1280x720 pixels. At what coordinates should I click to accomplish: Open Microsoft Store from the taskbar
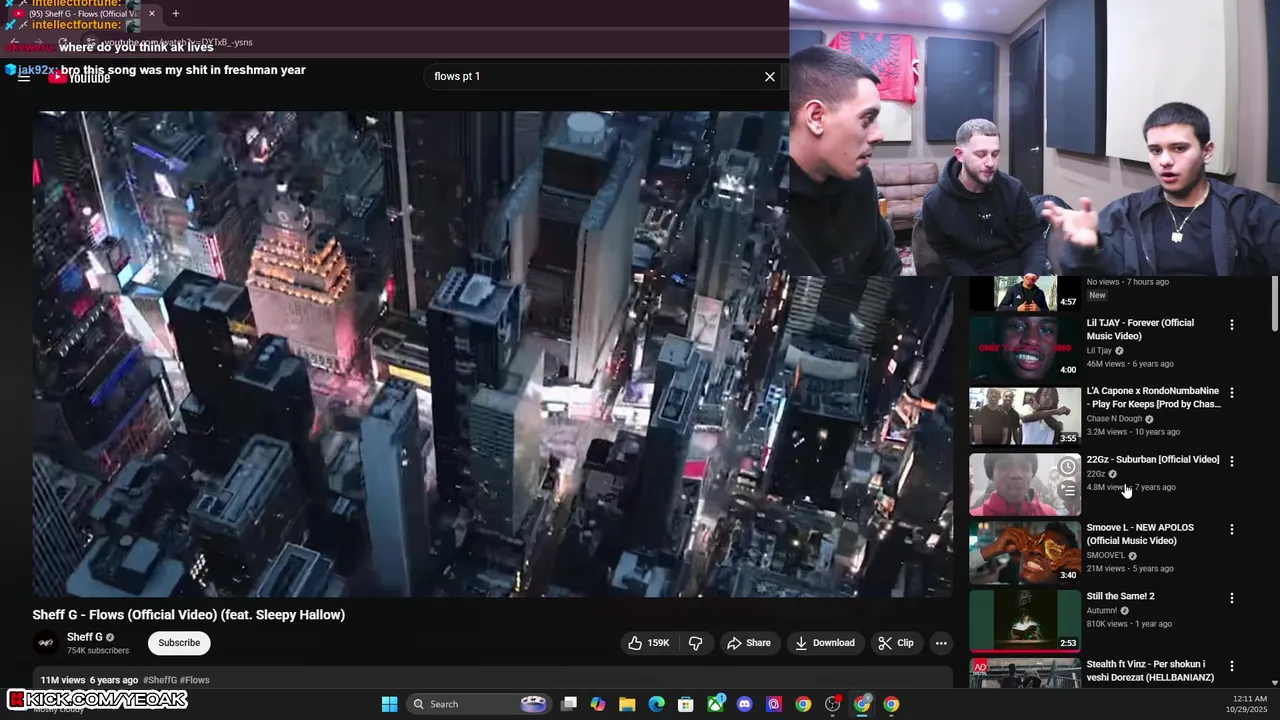pyautogui.click(x=686, y=704)
